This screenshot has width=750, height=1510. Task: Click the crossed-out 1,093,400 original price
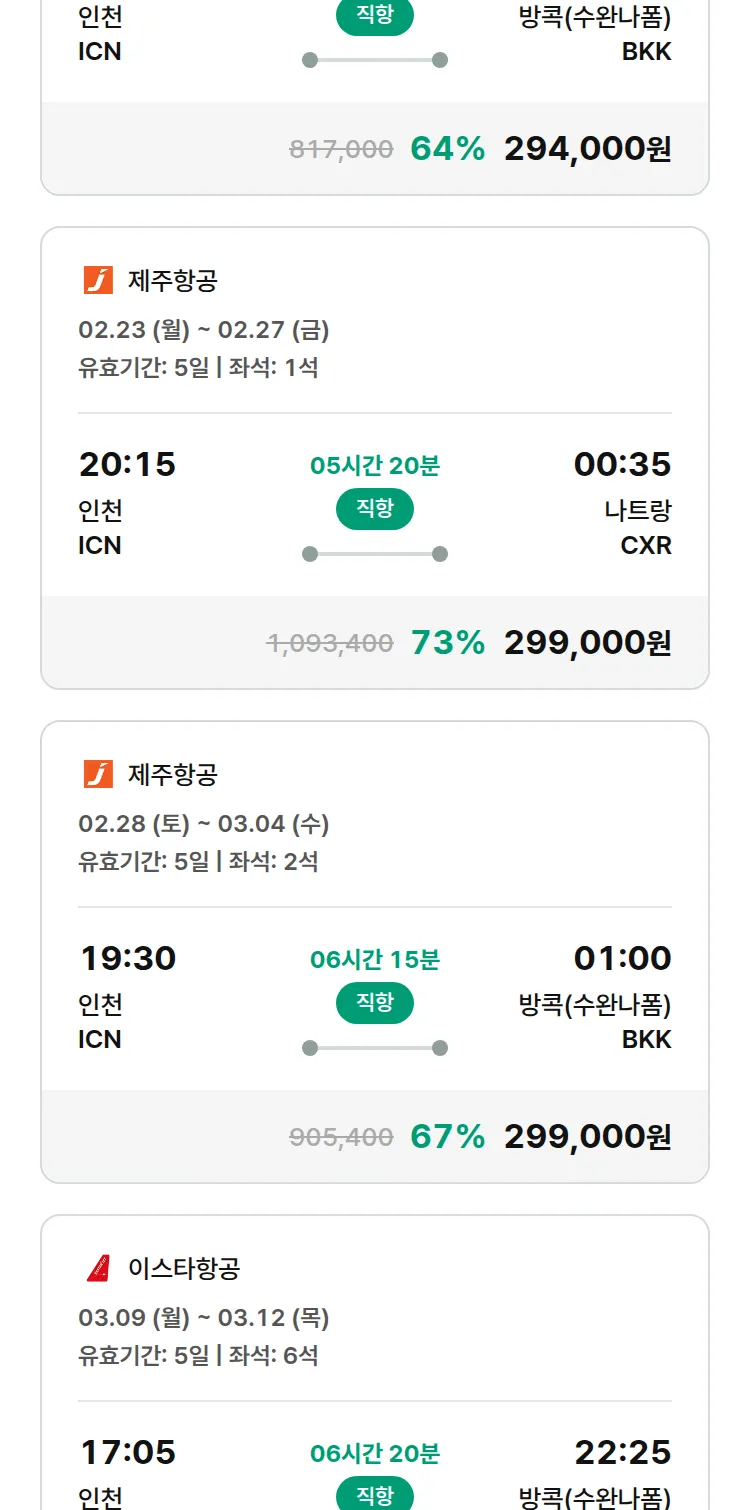pyautogui.click(x=330, y=643)
